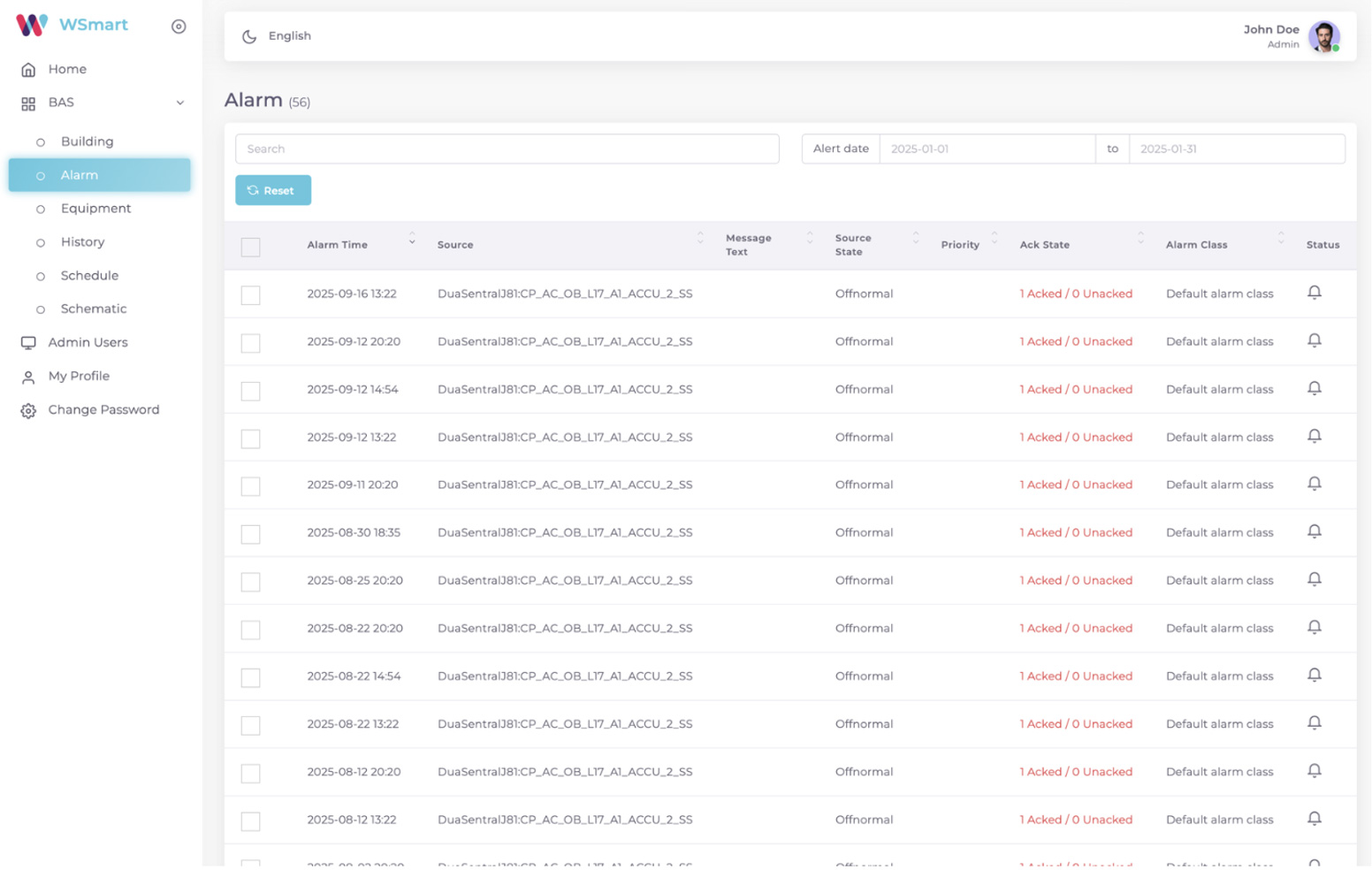Click Default alarm class in 2025-08-22 14:54 row

(x=1219, y=676)
